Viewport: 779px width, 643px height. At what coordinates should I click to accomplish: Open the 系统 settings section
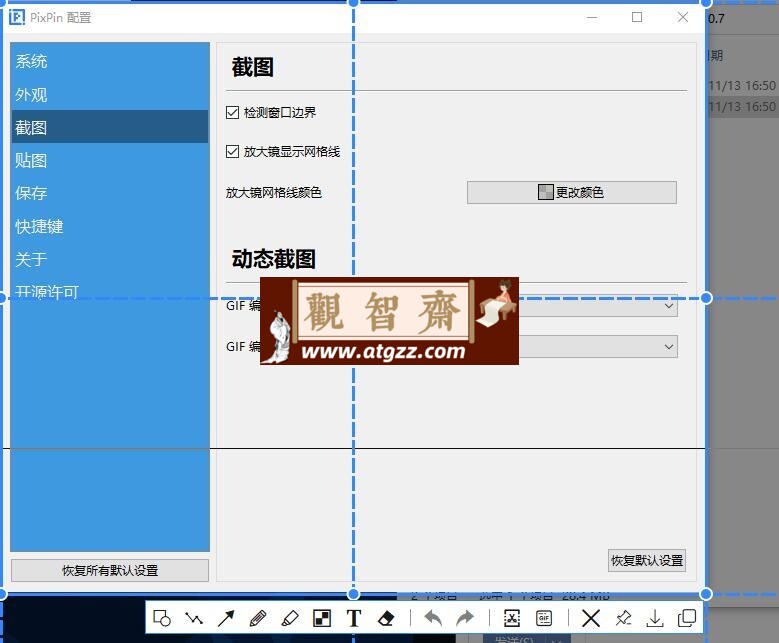click(x=110, y=61)
